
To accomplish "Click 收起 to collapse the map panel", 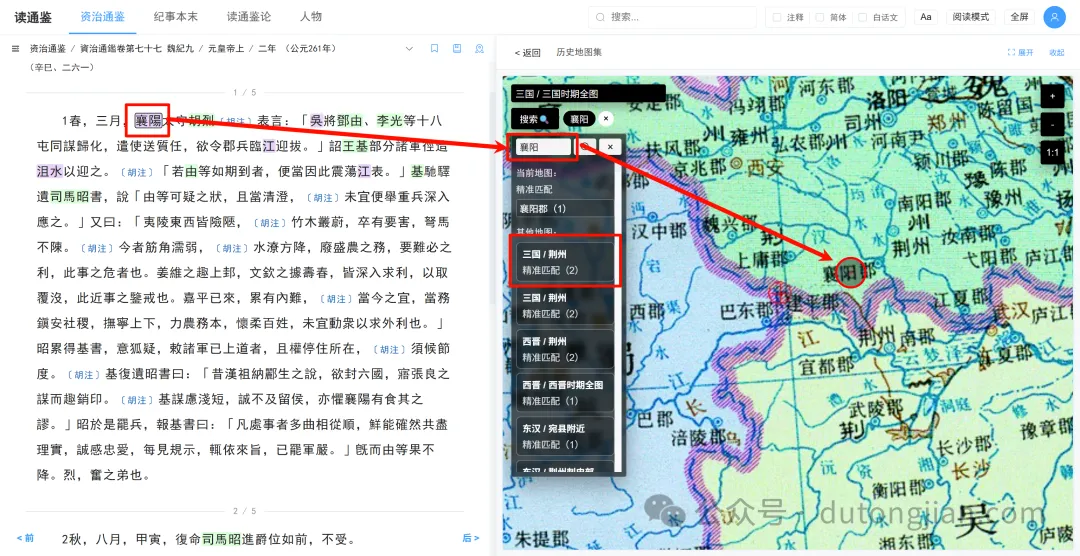I will [x=1057, y=52].
